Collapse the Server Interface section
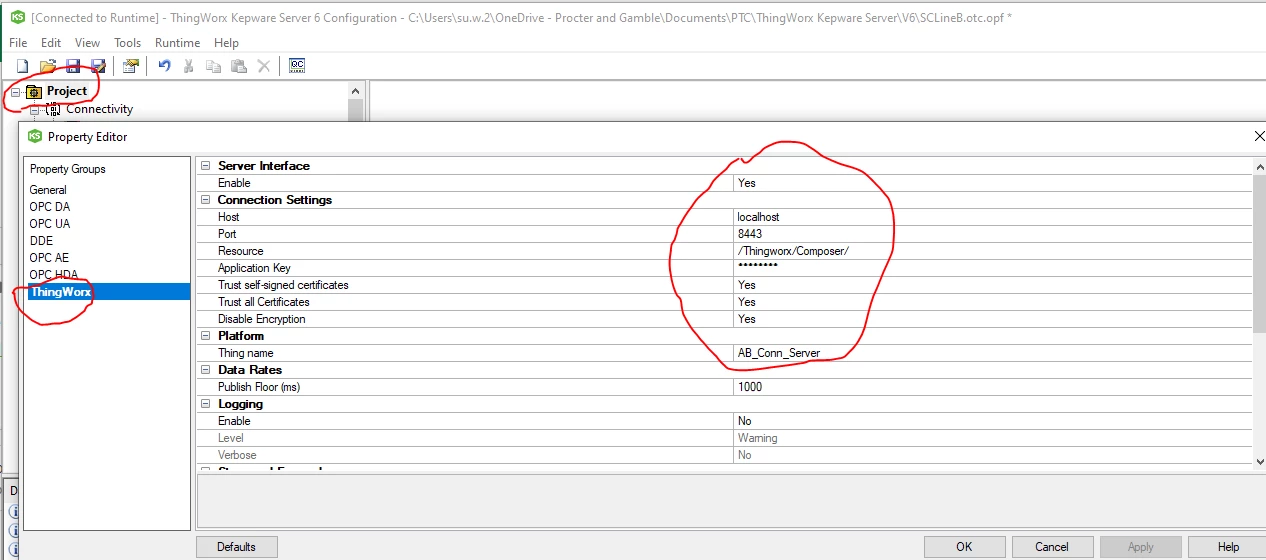Viewport: 1266px width, 560px height. point(205,166)
